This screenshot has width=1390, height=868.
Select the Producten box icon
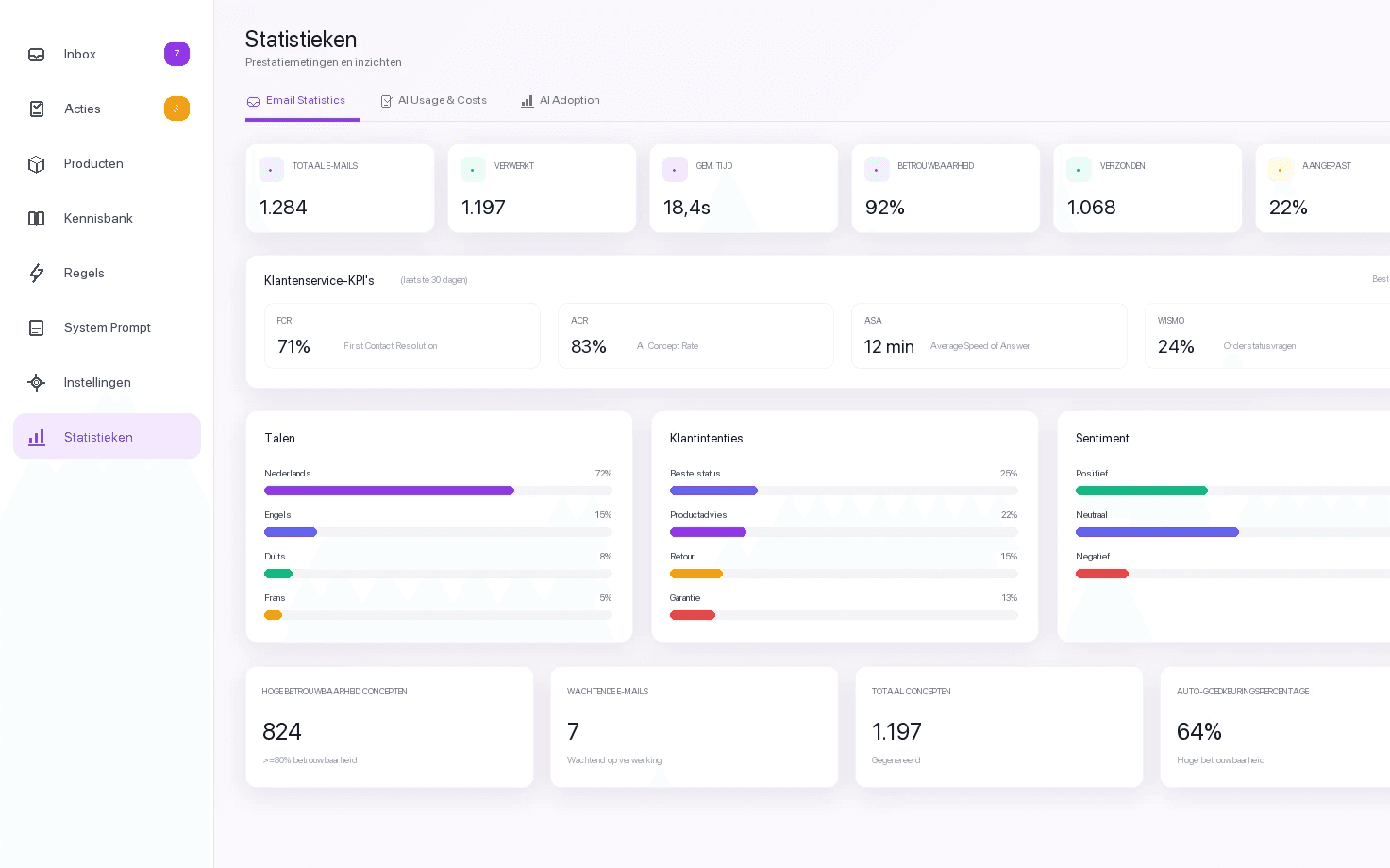pyautogui.click(x=37, y=164)
